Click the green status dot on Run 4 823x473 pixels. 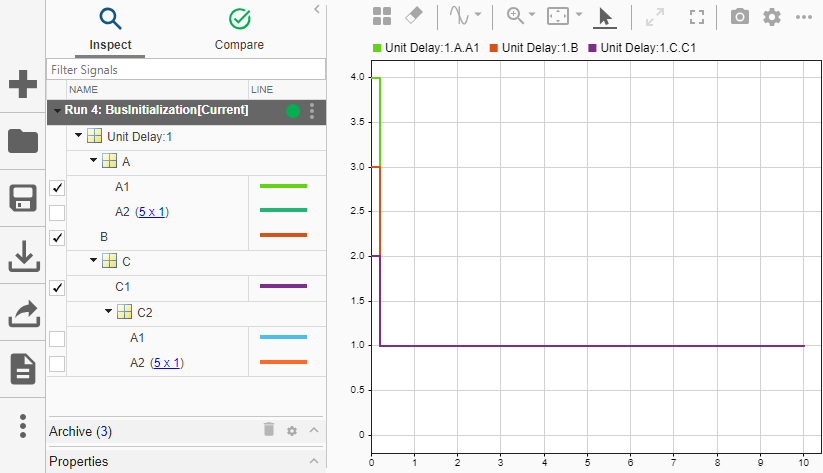pos(293,111)
